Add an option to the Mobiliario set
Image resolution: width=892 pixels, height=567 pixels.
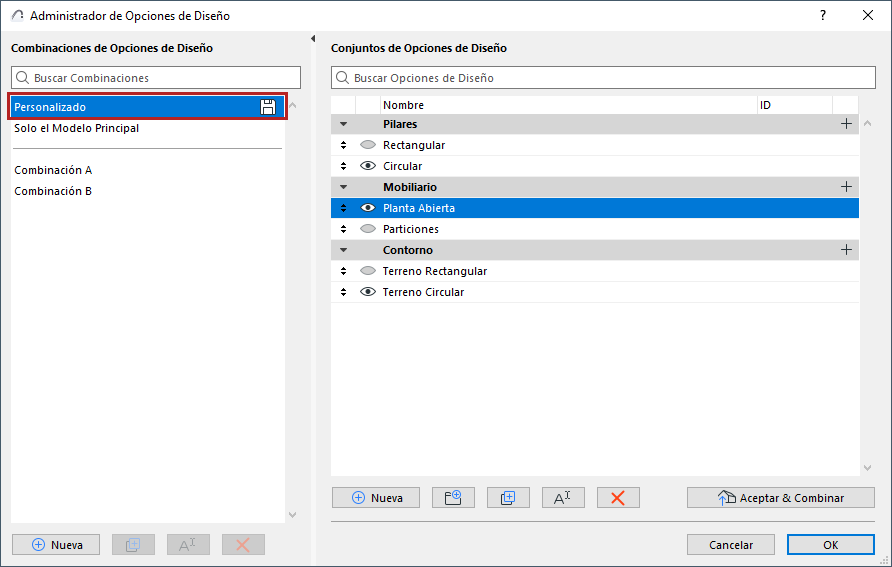846,187
